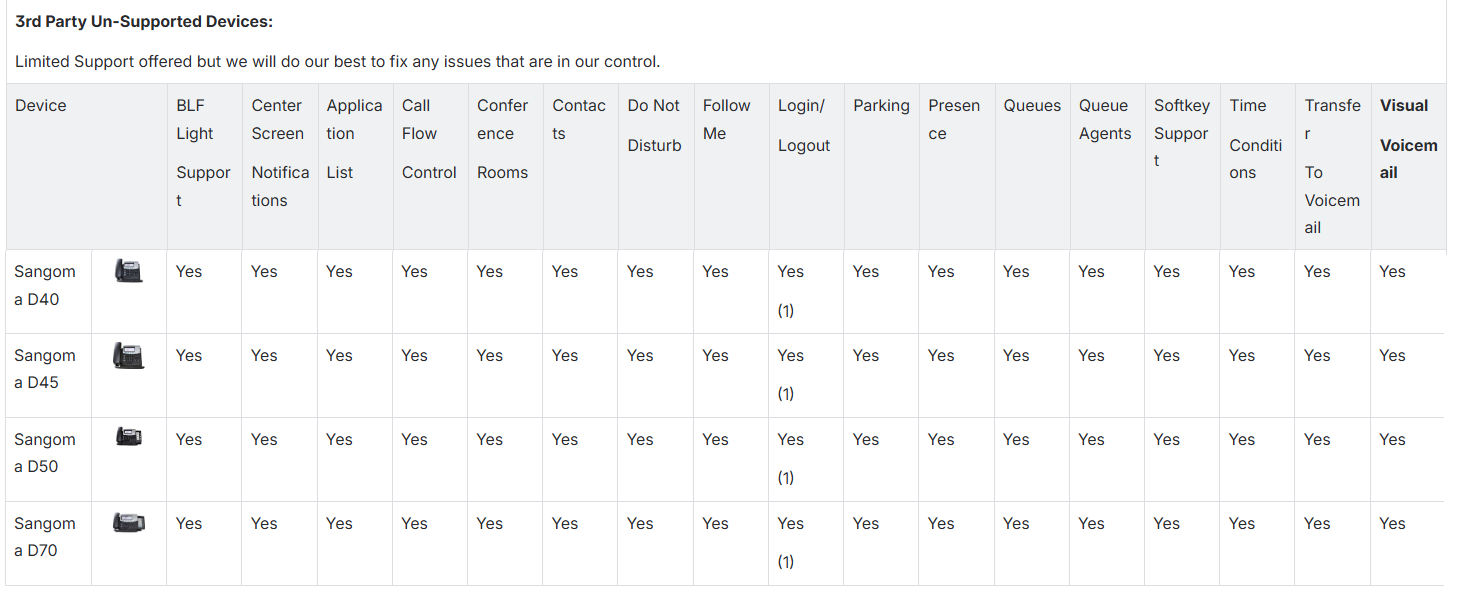
Task: Click the Conference Rooms column header
Action: (502, 138)
